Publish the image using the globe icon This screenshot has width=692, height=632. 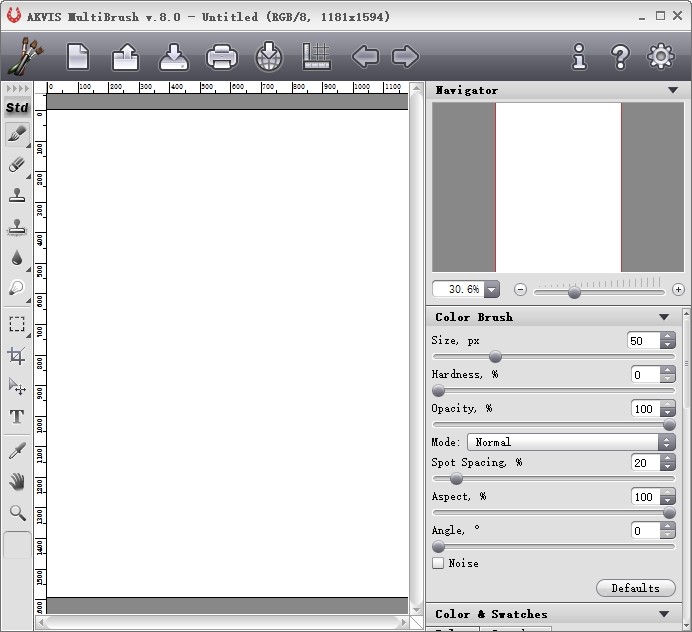(x=269, y=56)
